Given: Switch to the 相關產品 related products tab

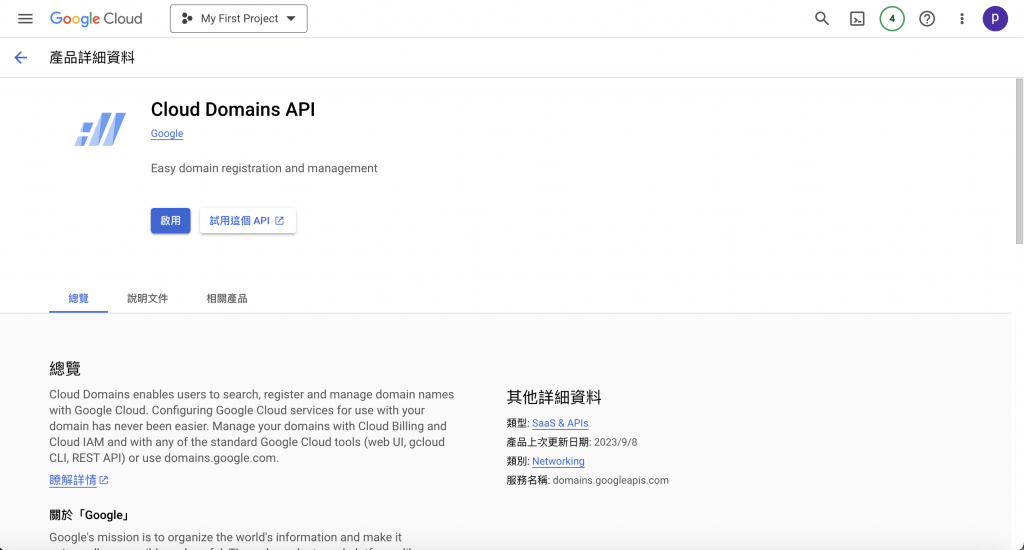Looking at the screenshot, I should [x=227, y=299].
